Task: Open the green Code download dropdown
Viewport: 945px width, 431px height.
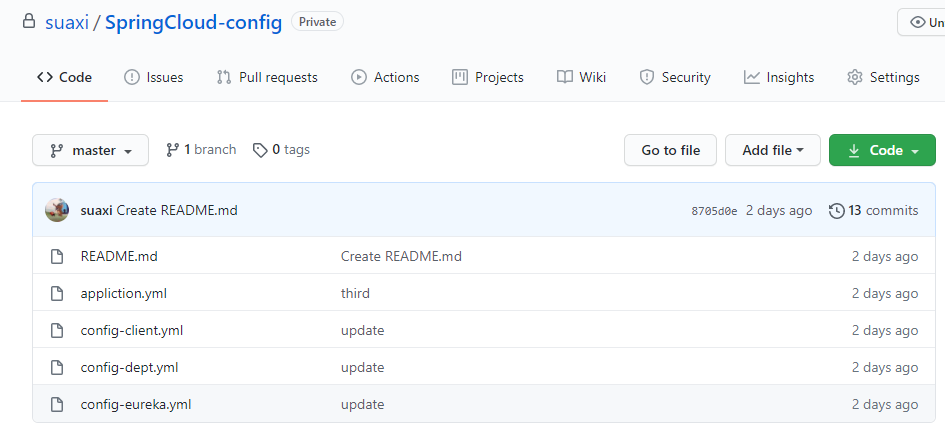Action: point(882,150)
